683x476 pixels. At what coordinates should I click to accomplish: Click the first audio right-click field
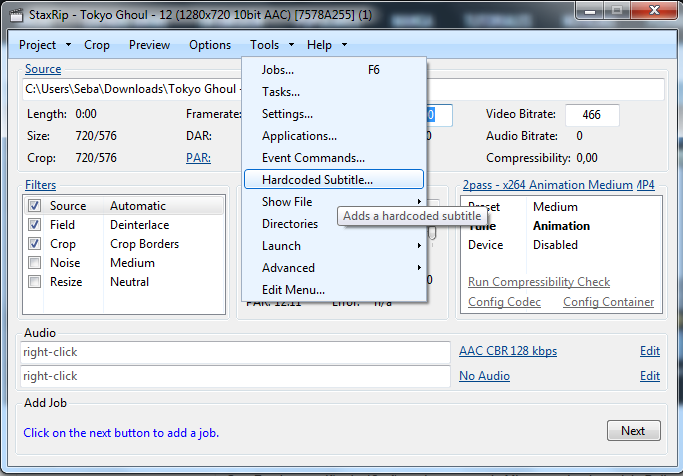click(x=235, y=352)
